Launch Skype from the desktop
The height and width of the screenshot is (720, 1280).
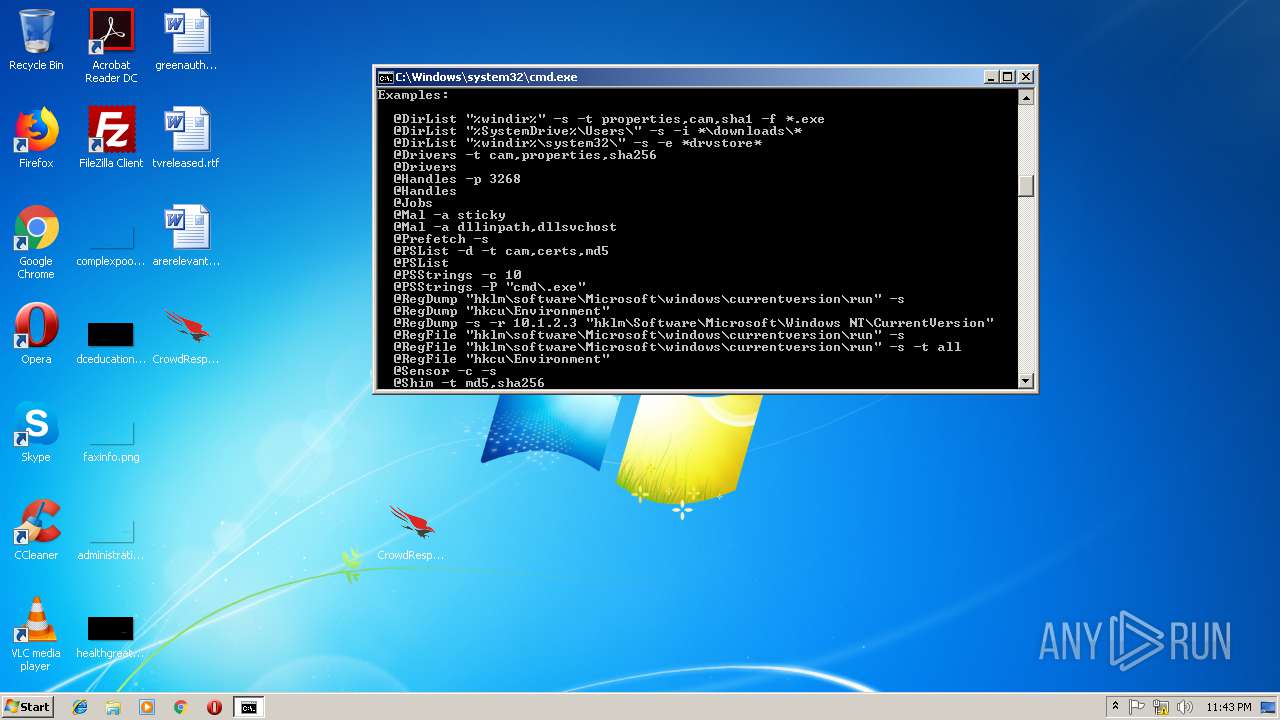click(36, 432)
